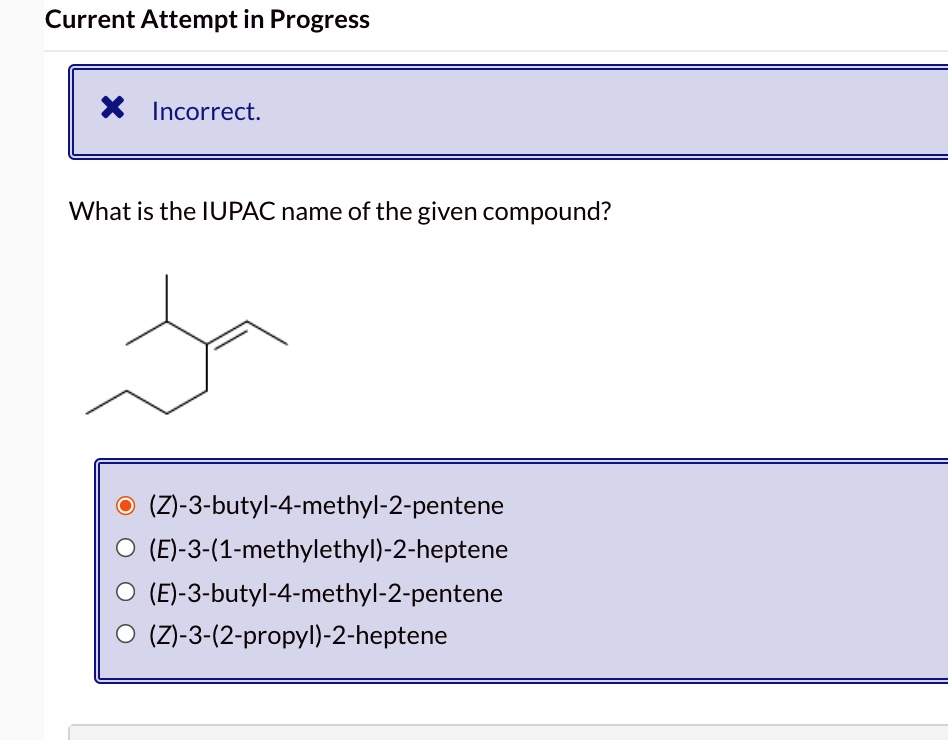Click the word Incorrect in the banner
Image resolution: width=948 pixels, height=740 pixels.
click(206, 111)
